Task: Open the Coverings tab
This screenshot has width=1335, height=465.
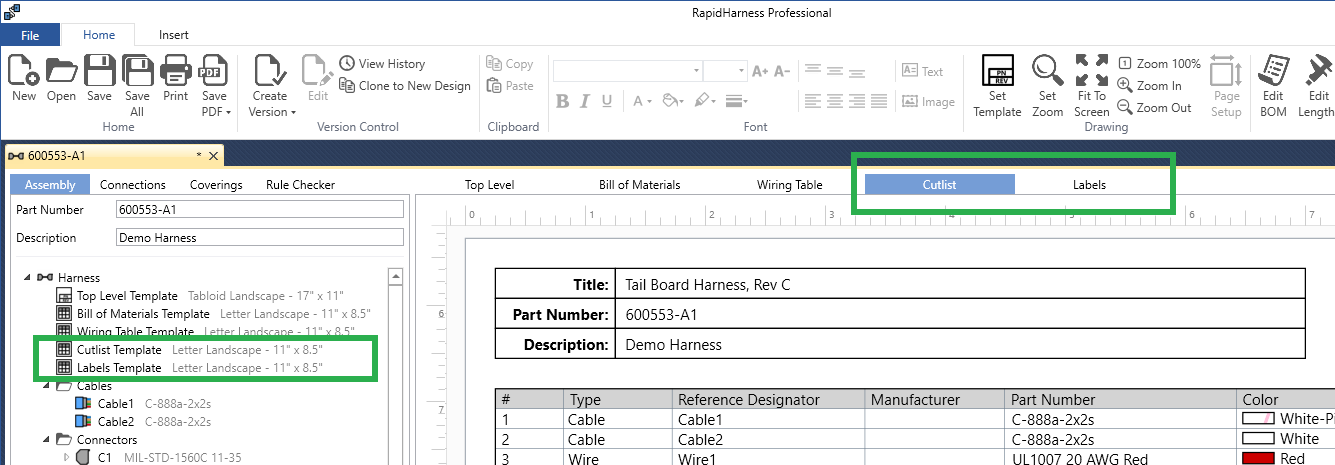Action: pos(216,184)
